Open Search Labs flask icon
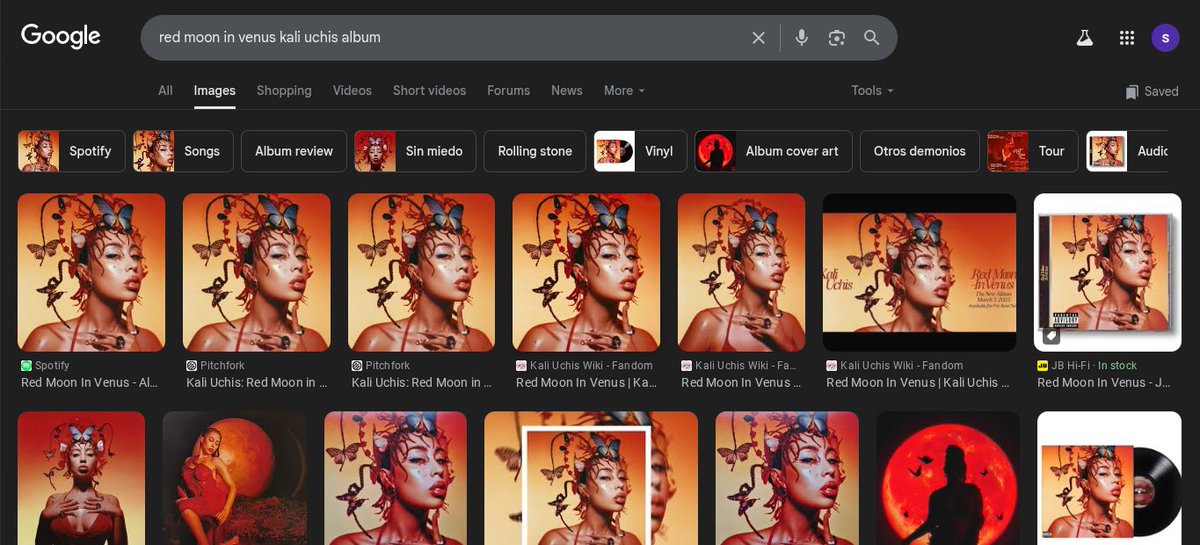This screenshot has width=1200, height=545. 1084,38
